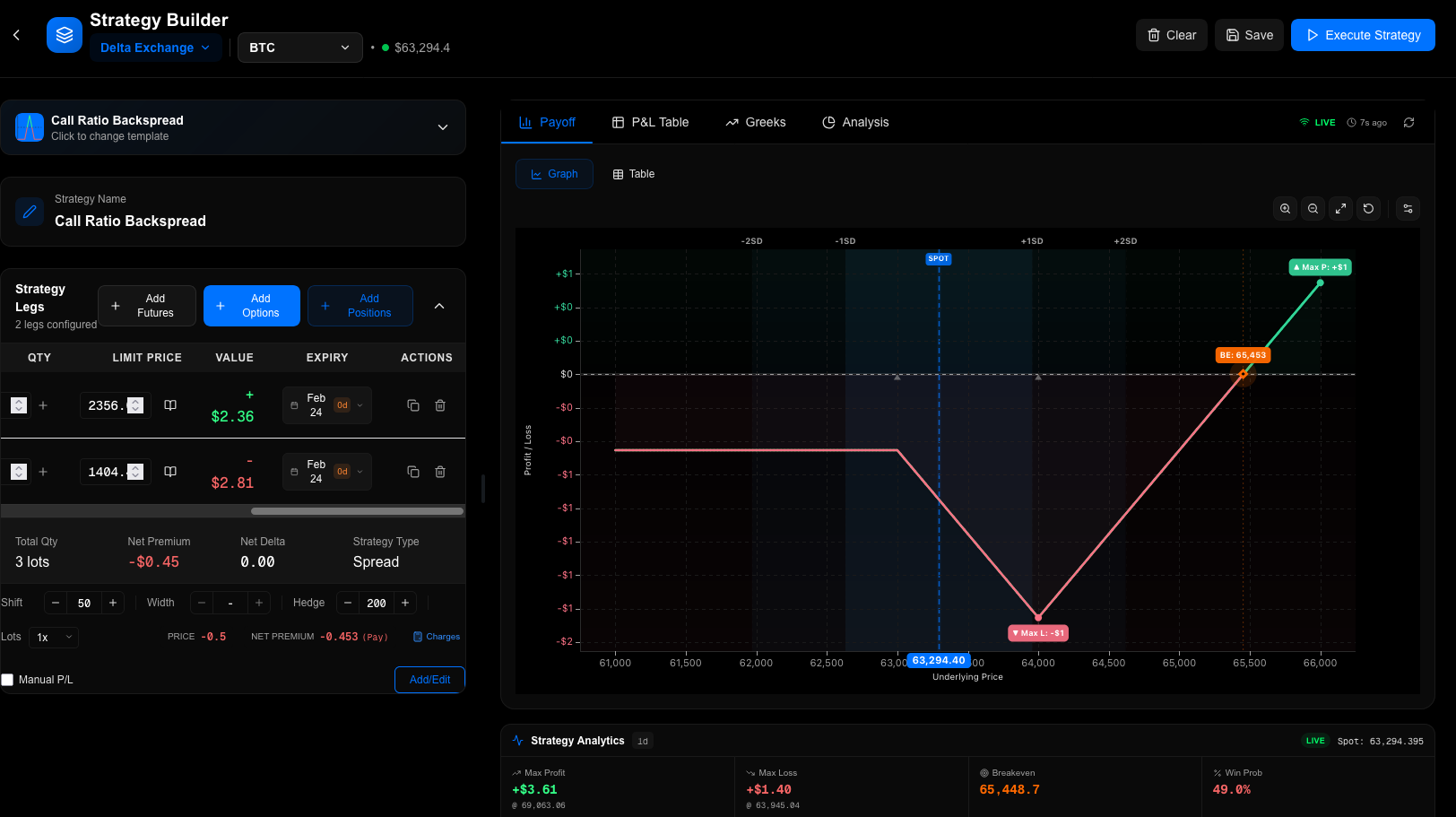Open the Delta Exchange dropdown
The height and width of the screenshot is (817, 1456).
point(155,48)
